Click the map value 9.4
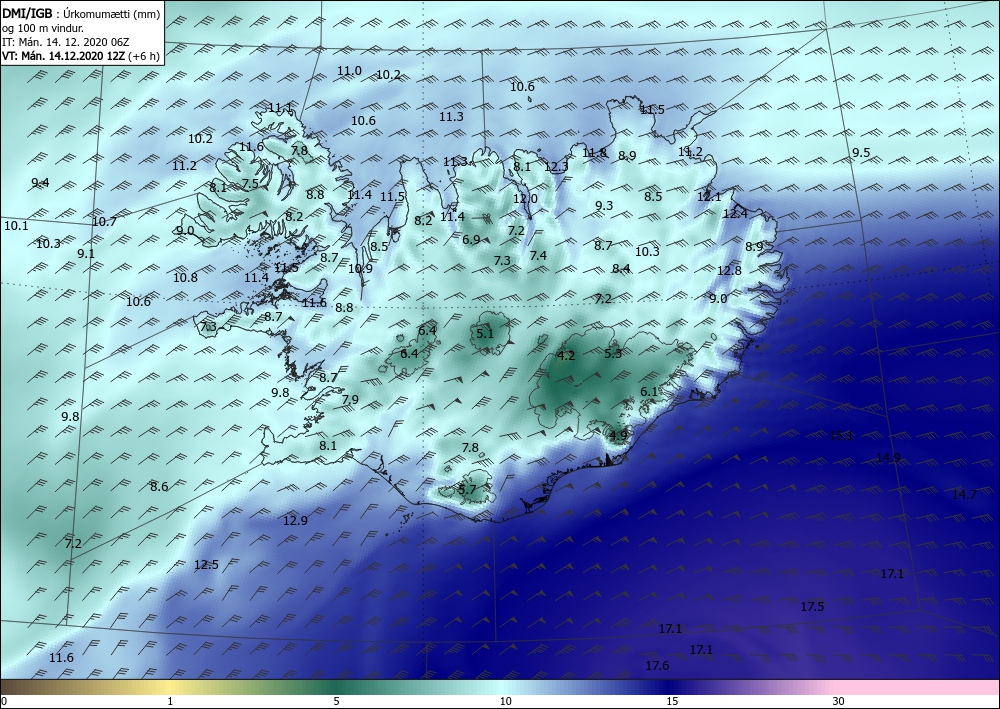 click(x=40, y=183)
